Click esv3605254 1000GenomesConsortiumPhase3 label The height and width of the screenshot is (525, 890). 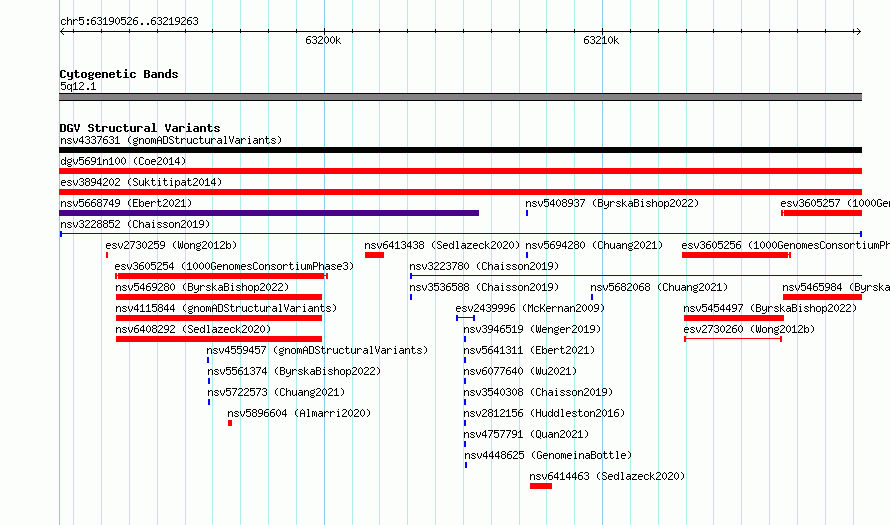tap(234, 266)
